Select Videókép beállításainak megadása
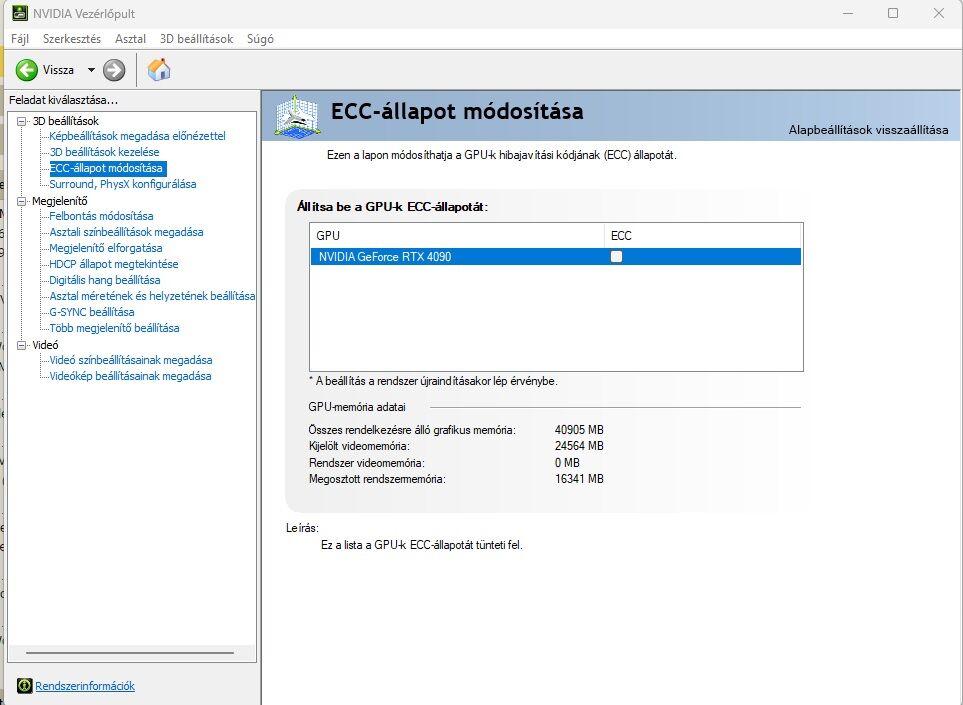The width and height of the screenshot is (963, 705). click(x=130, y=376)
